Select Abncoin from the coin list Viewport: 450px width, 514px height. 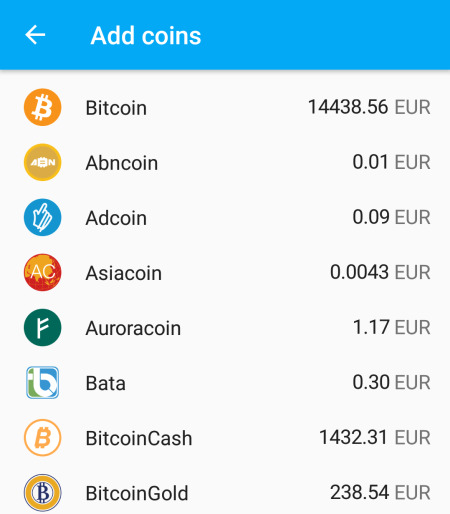point(122,163)
